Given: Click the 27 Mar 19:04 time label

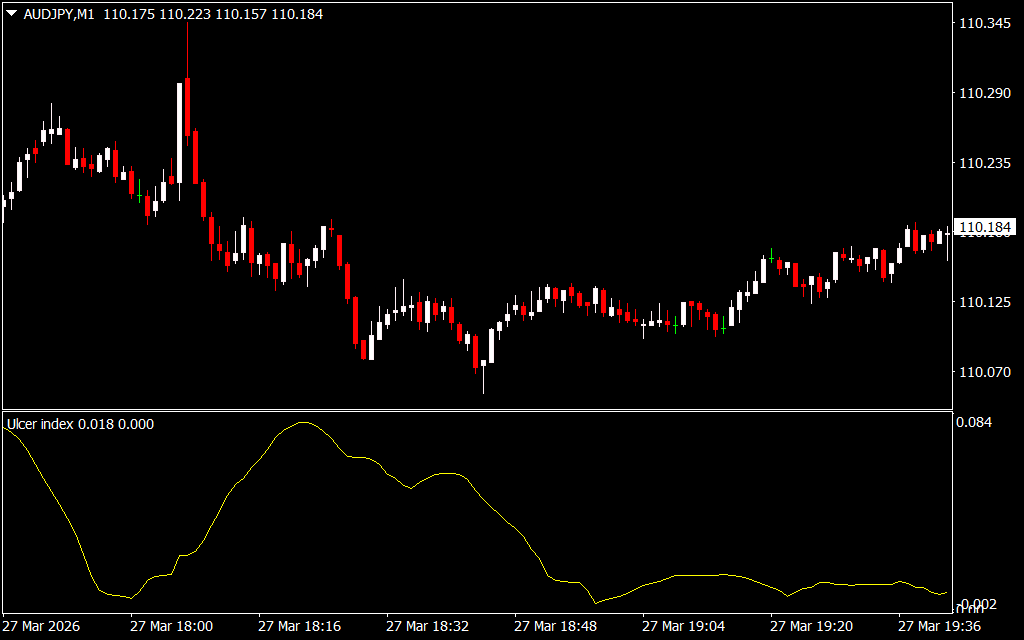Looking at the screenshot, I should tap(683, 626).
